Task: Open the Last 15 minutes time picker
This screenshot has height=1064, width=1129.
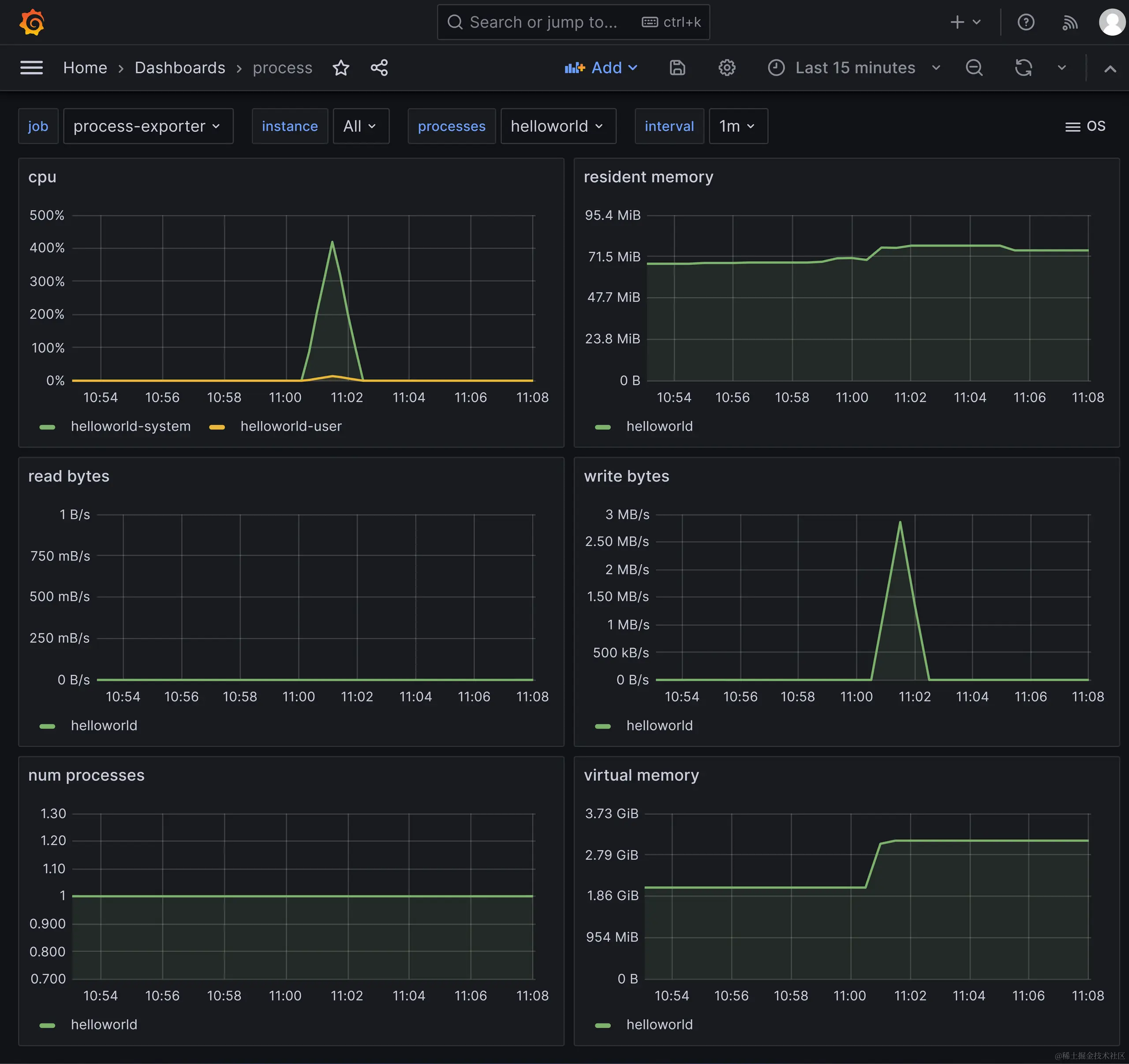Action: coord(855,67)
